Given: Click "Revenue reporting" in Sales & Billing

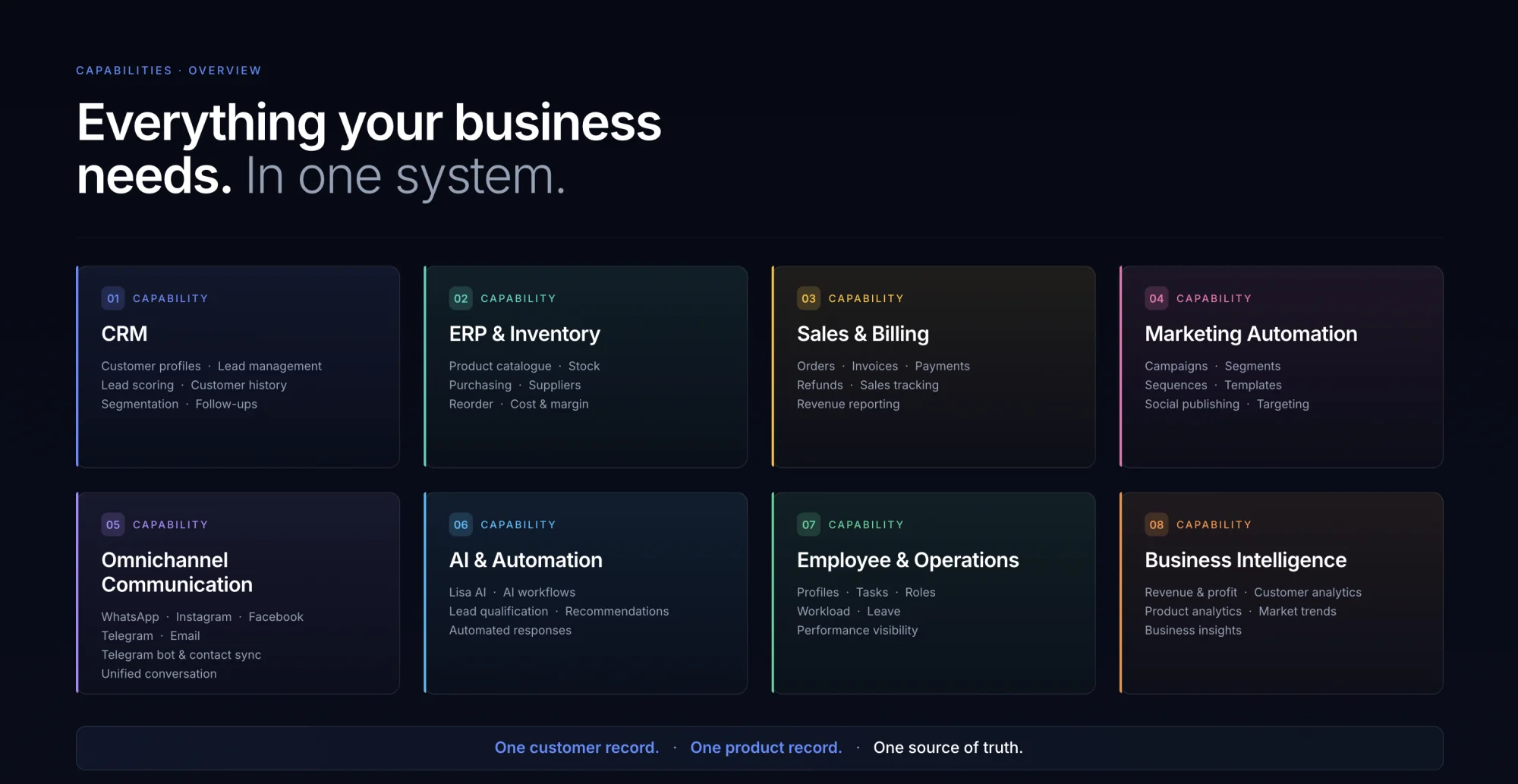Looking at the screenshot, I should pos(849,404).
